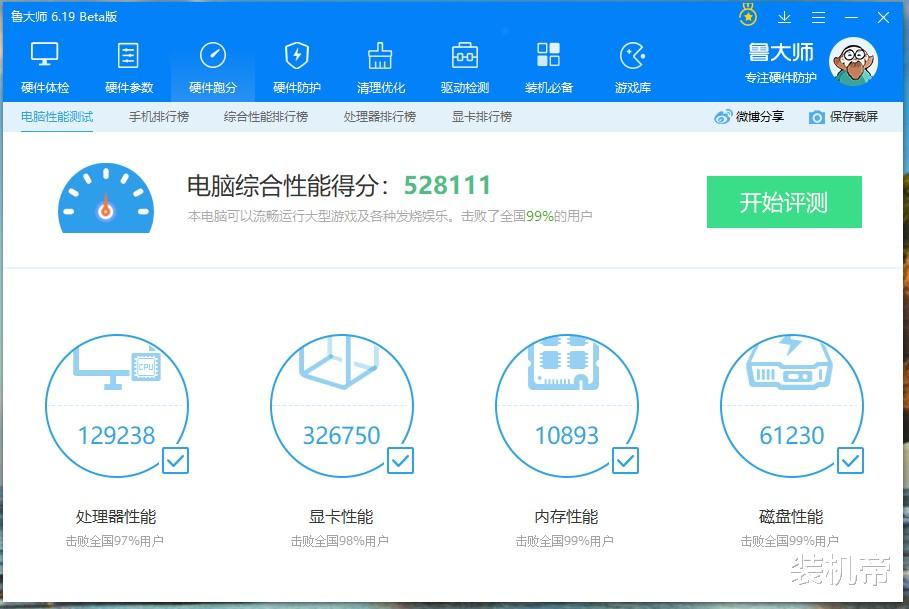
Task: Open 硬件参数 hardware parameters section
Action: coord(129,68)
